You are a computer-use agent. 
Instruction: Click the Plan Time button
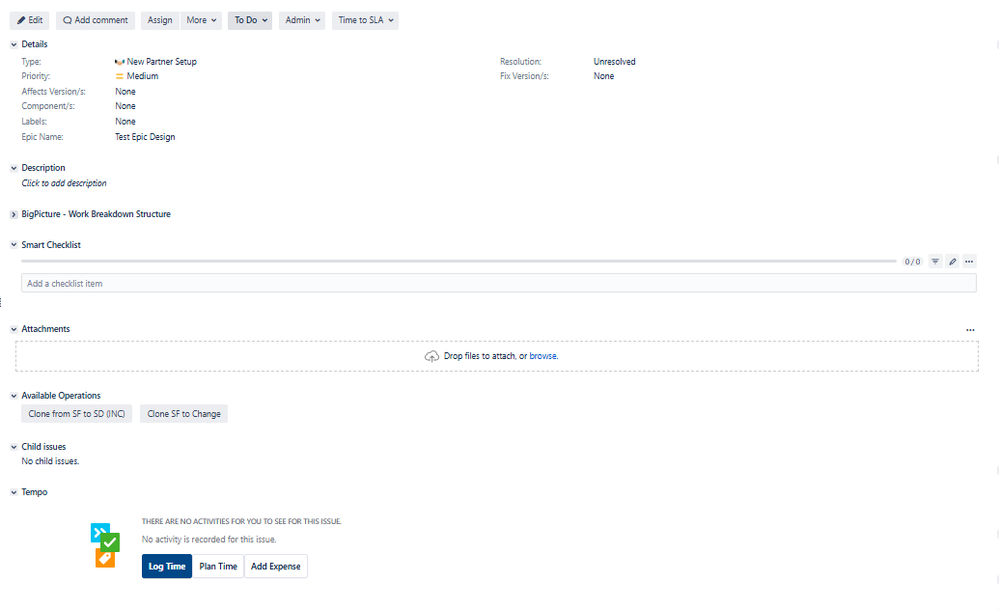(x=218, y=566)
